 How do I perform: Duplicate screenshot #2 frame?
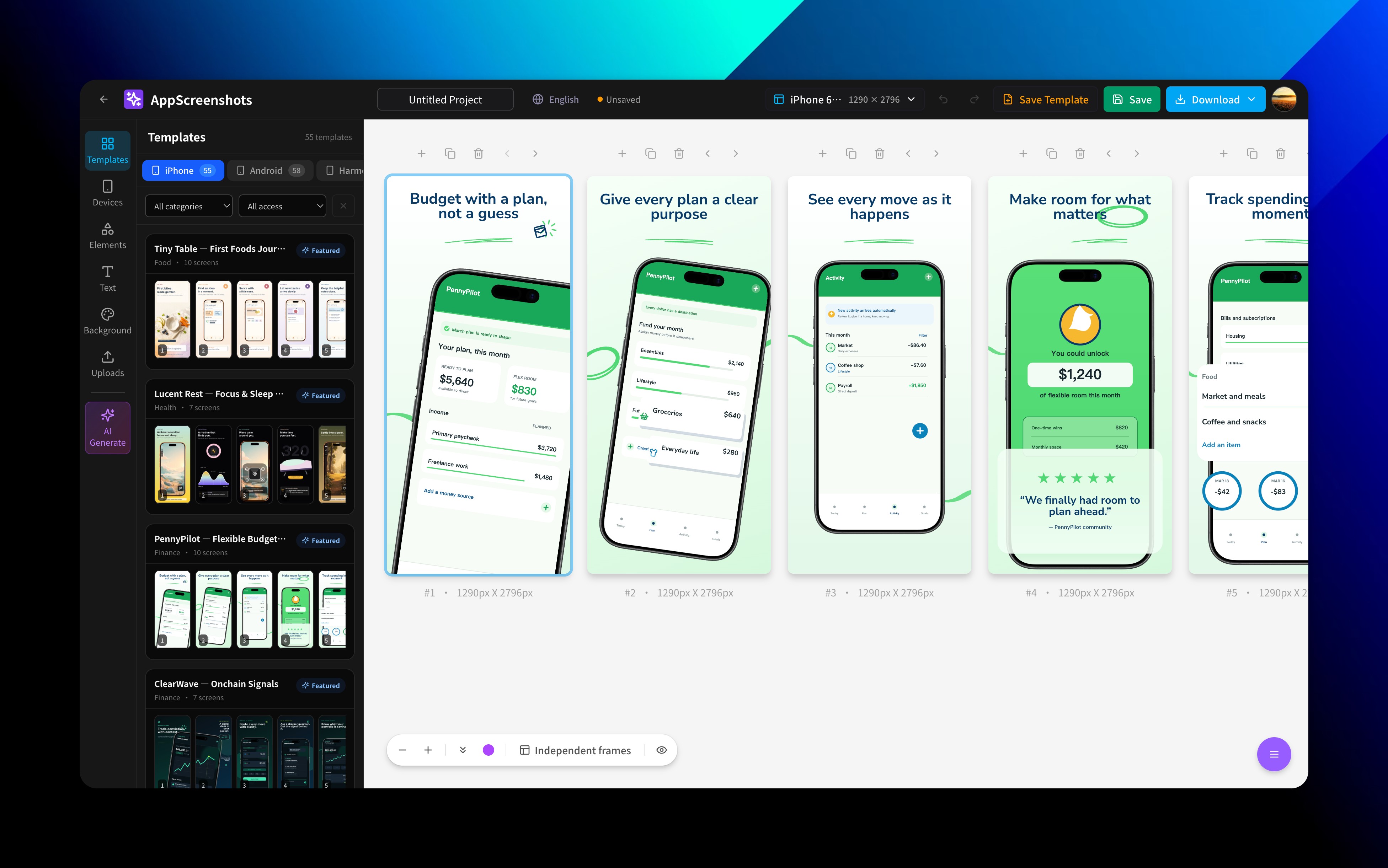[x=650, y=153]
